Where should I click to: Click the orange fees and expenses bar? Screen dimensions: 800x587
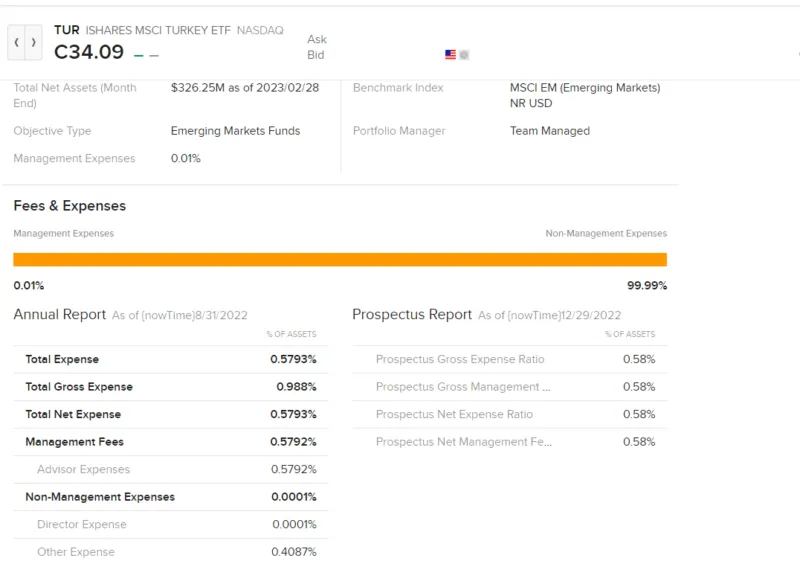click(340, 260)
